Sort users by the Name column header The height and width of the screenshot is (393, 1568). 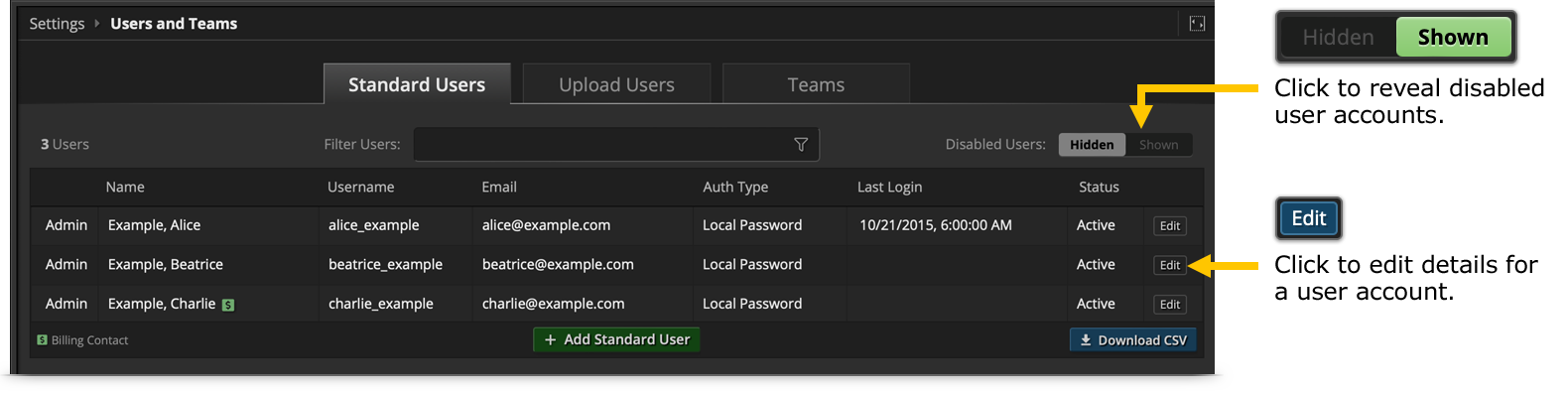[125, 187]
